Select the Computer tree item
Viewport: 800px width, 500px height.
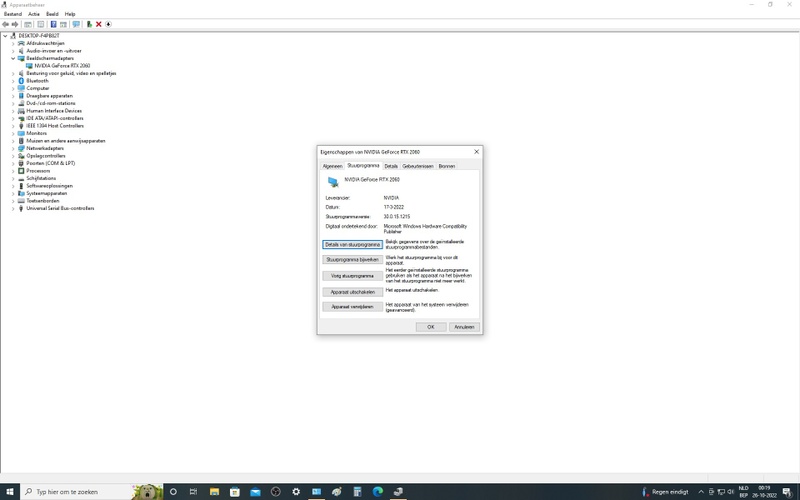click(38, 88)
